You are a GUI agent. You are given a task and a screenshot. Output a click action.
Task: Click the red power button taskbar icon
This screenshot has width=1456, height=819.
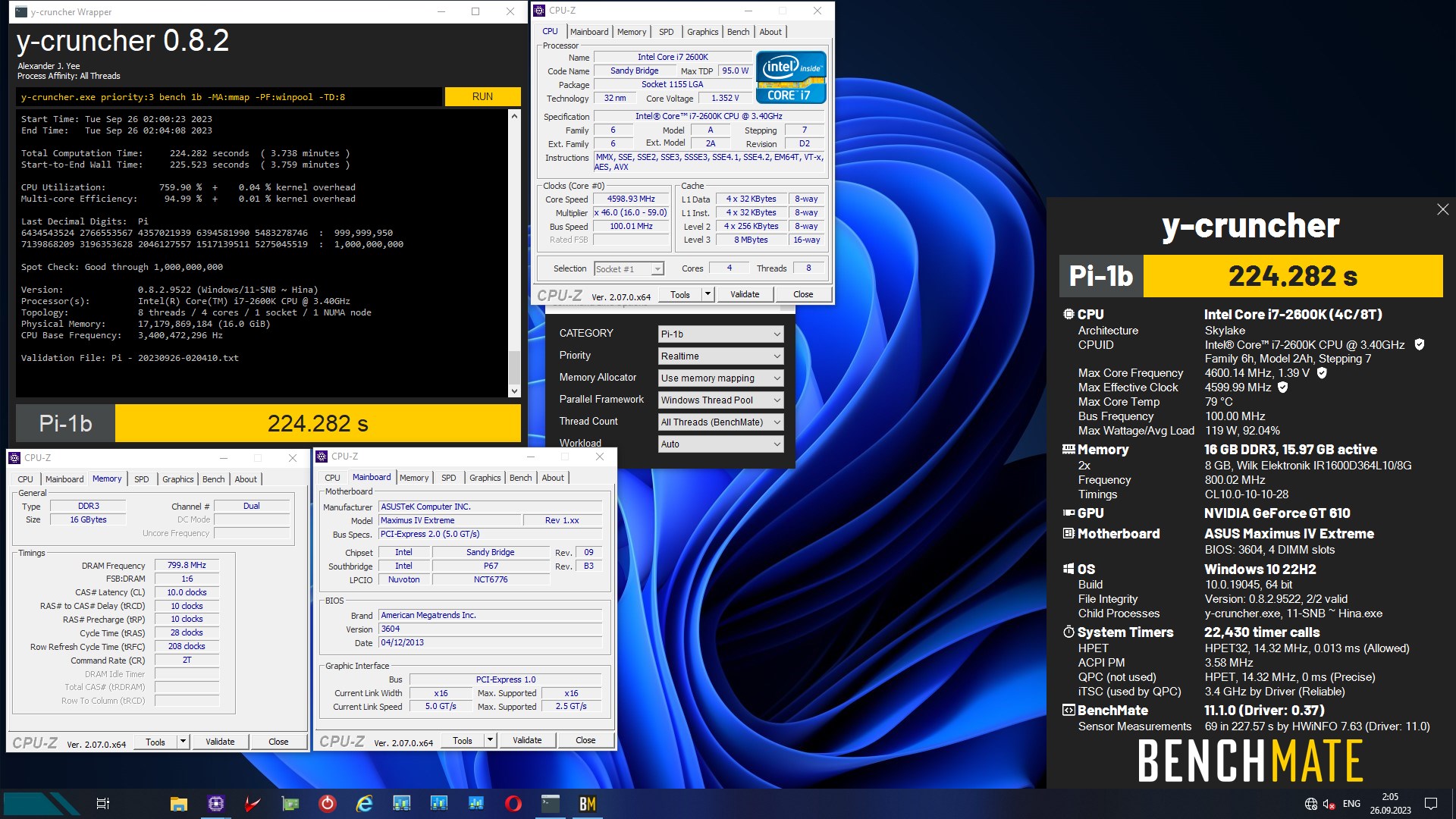pos(327,804)
